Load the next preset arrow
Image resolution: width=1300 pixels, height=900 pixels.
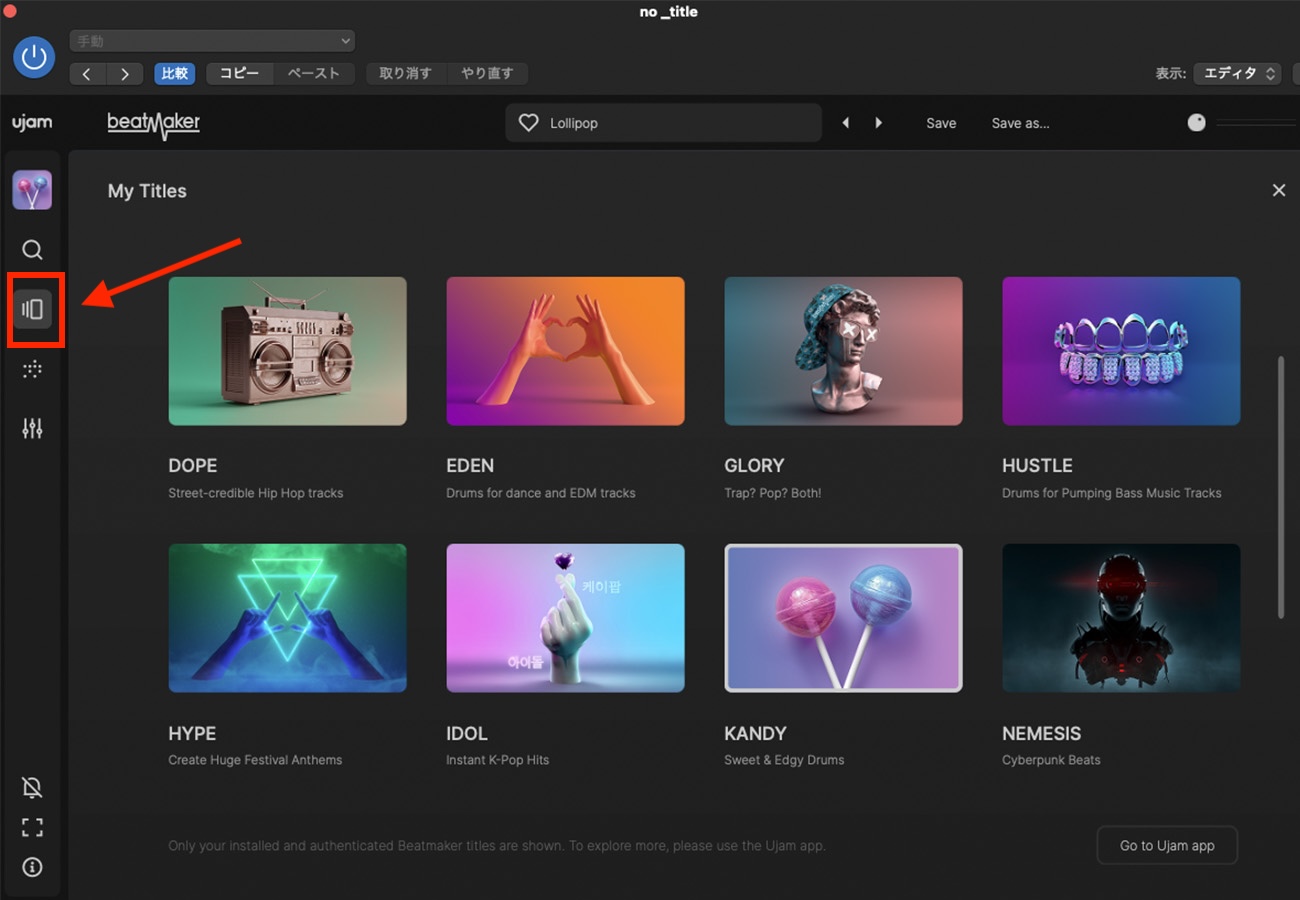(879, 123)
